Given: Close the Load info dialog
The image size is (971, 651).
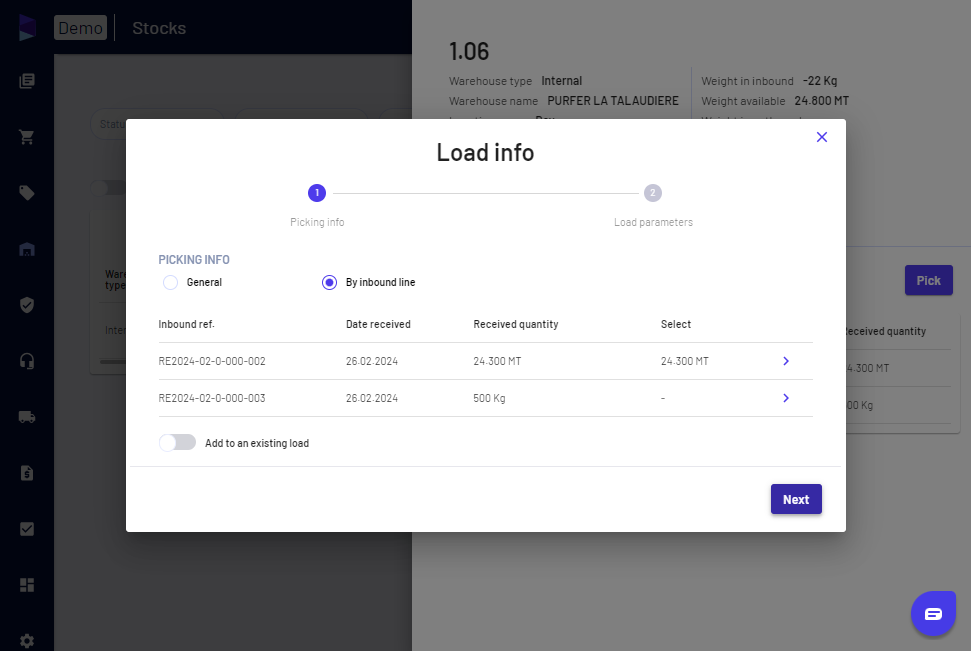Looking at the screenshot, I should coord(822,137).
